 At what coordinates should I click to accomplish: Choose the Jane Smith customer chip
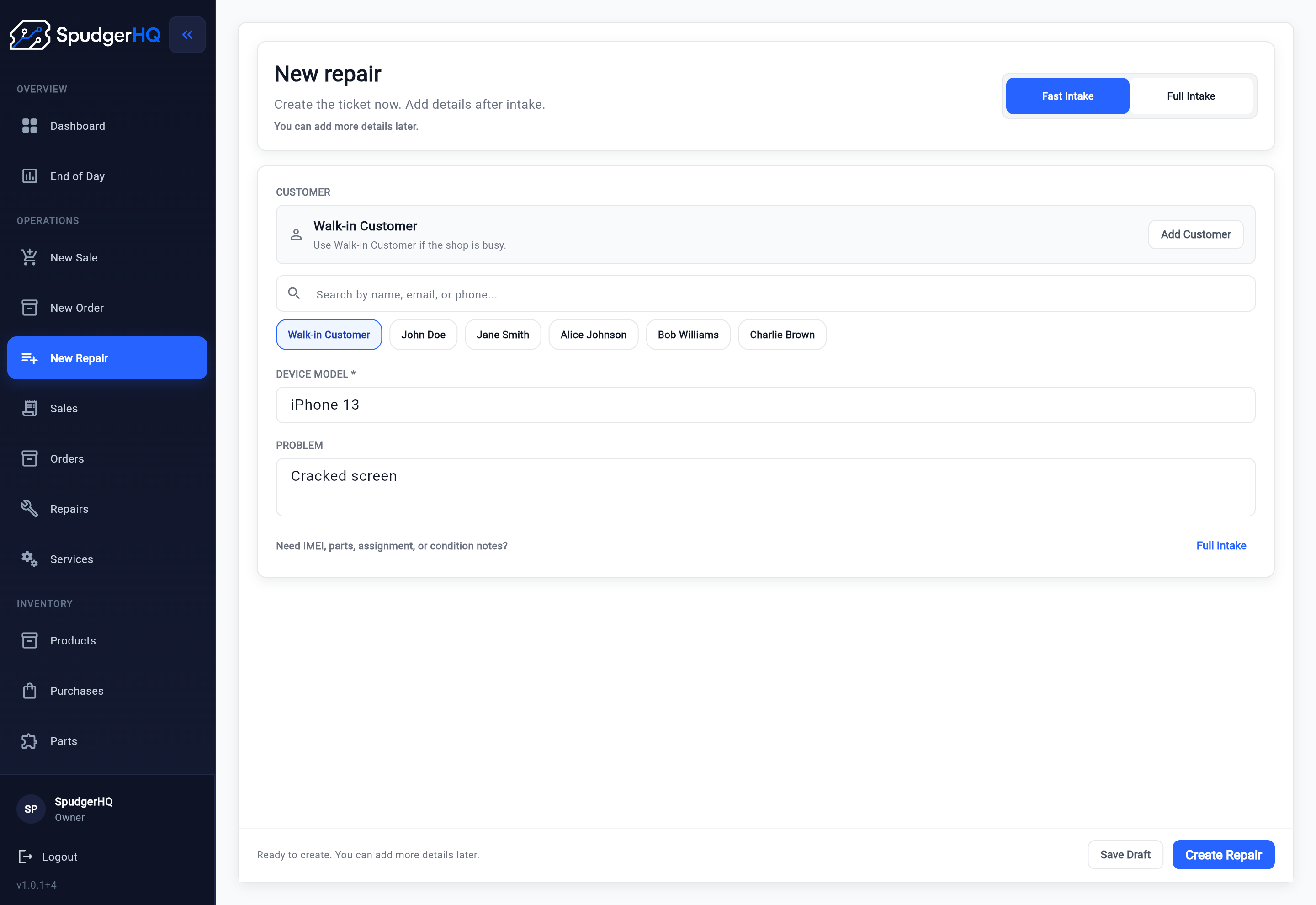coord(503,335)
